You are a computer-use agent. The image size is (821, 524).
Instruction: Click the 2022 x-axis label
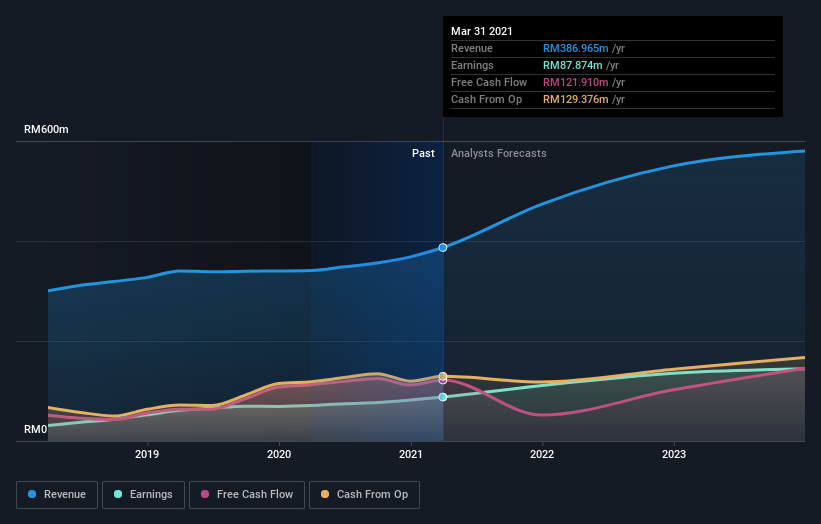(542, 454)
